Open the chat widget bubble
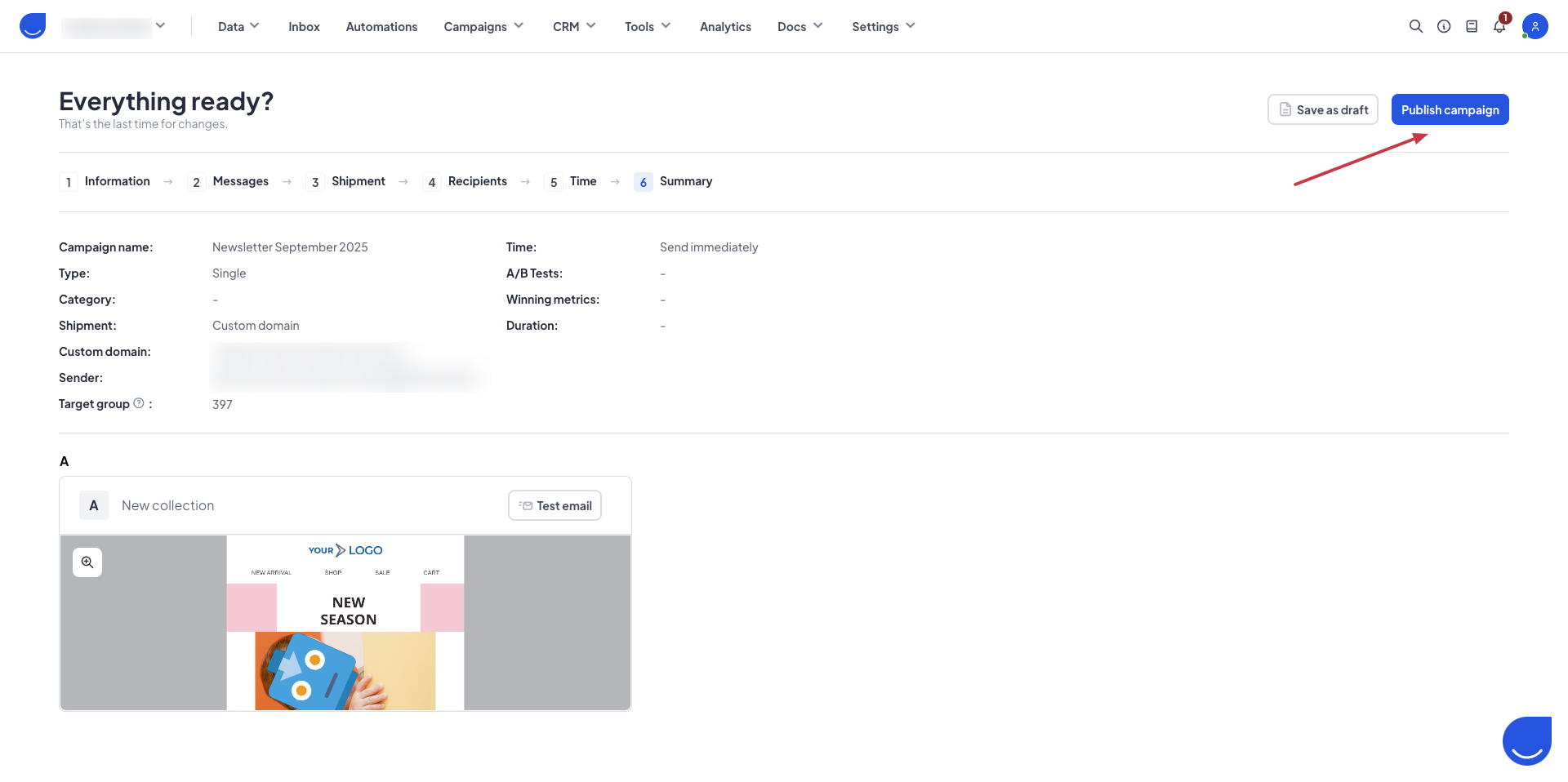 tap(1526, 741)
